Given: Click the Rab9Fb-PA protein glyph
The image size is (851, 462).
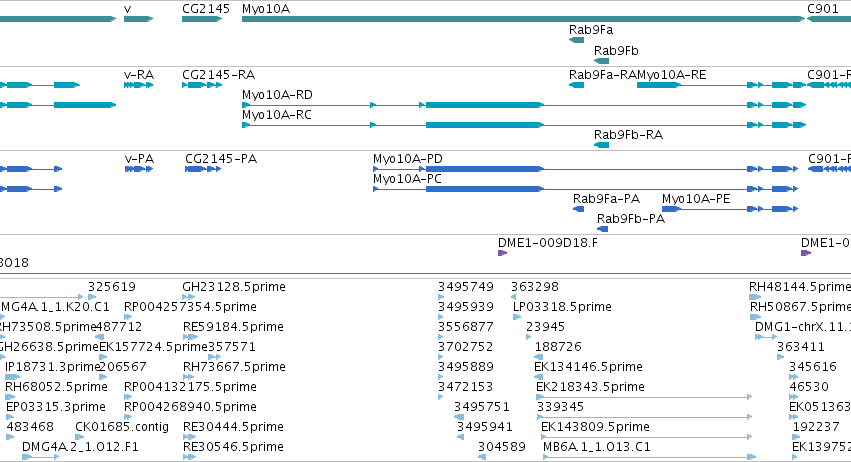Looking at the screenshot, I should (602, 229).
